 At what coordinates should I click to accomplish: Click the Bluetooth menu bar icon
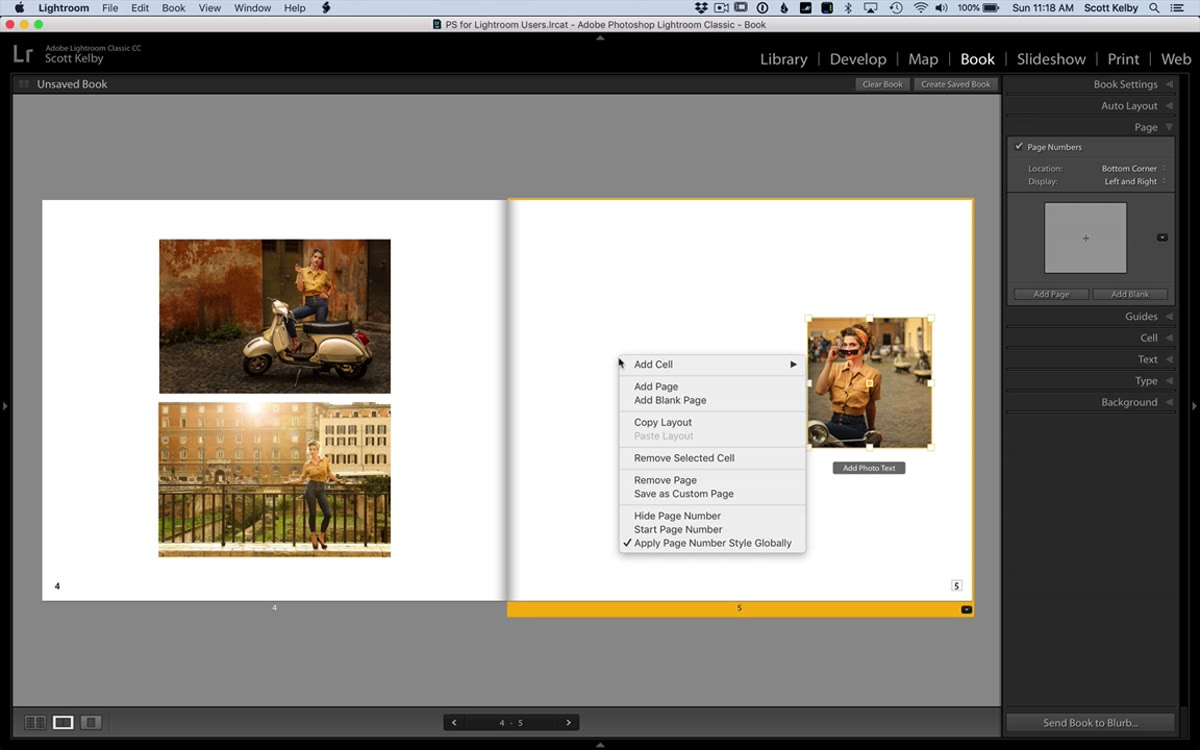click(x=848, y=8)
